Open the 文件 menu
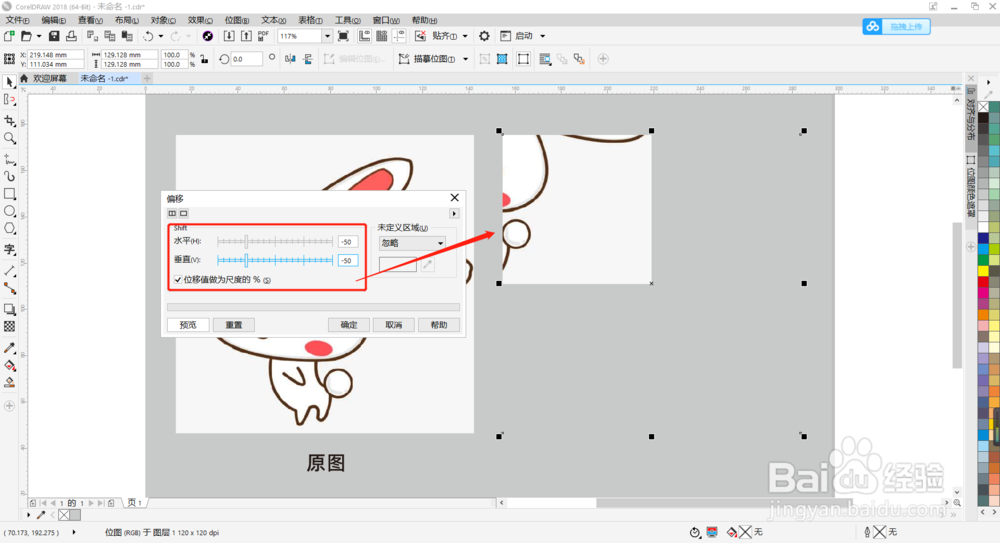 [17, 20]
